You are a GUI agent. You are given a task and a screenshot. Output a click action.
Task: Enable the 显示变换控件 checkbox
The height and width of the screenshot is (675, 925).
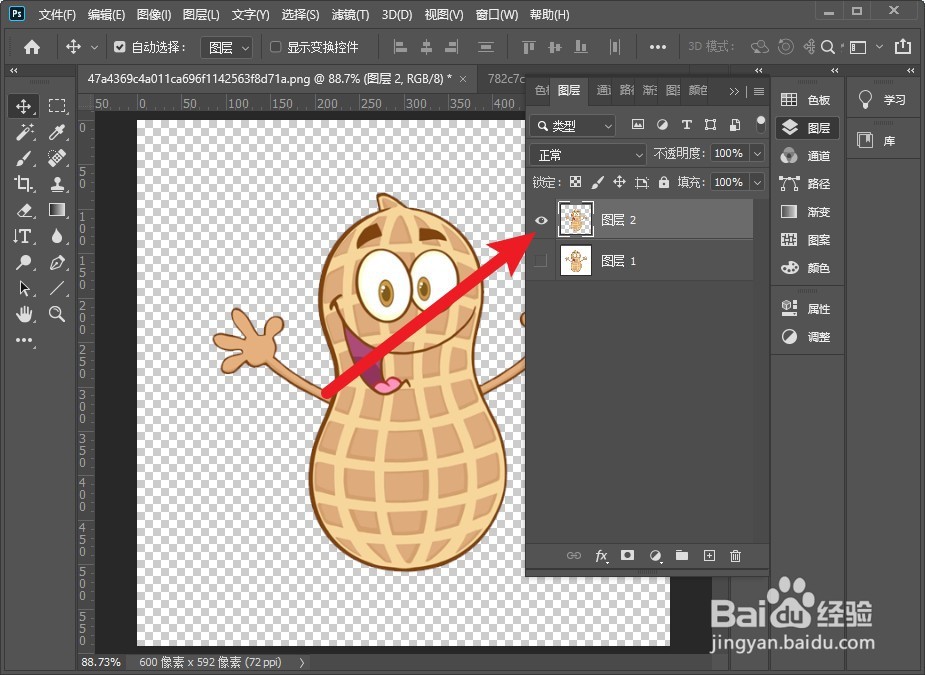click(275, 47)
